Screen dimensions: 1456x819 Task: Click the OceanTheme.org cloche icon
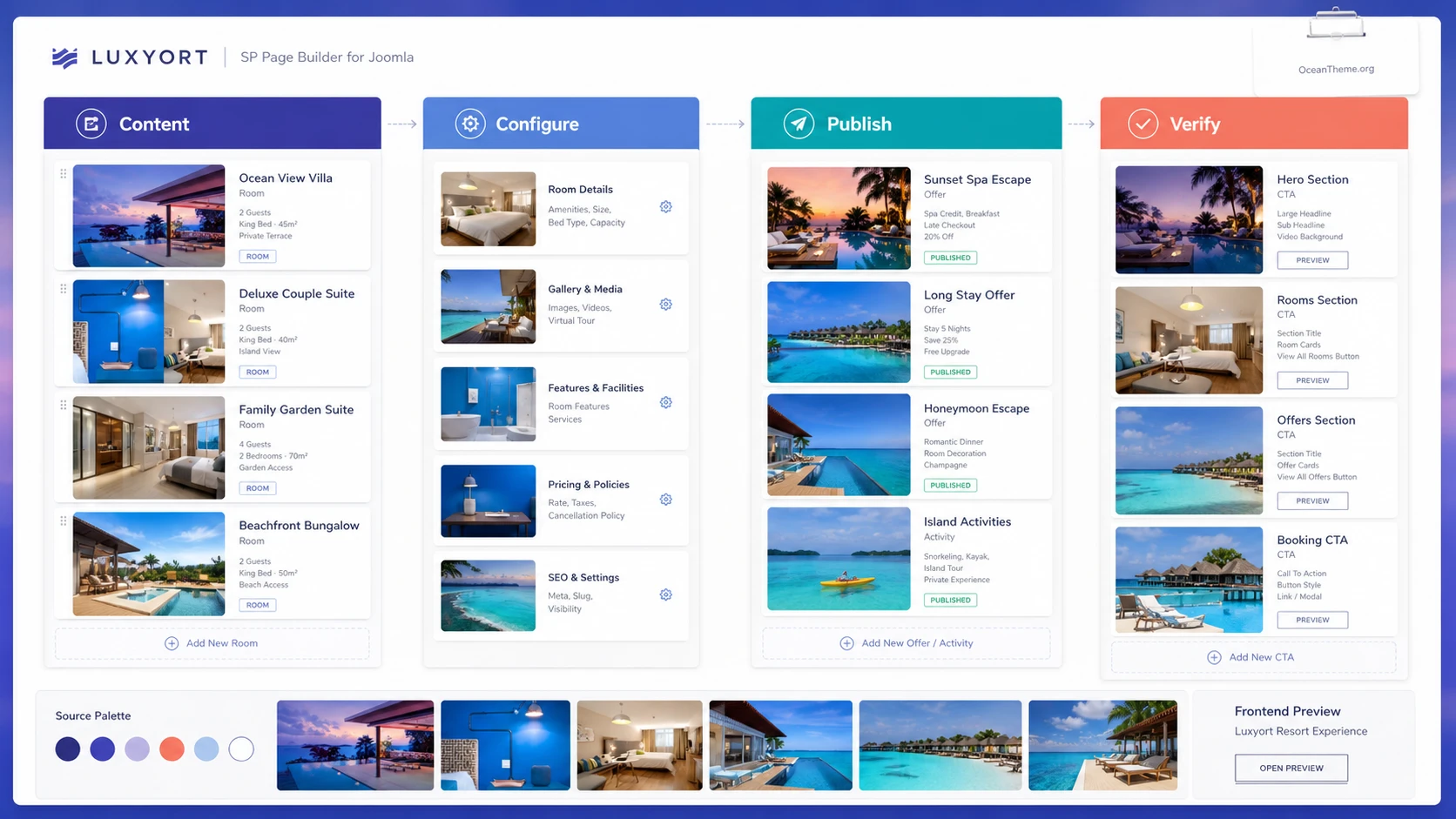(x=1336, y=24)
